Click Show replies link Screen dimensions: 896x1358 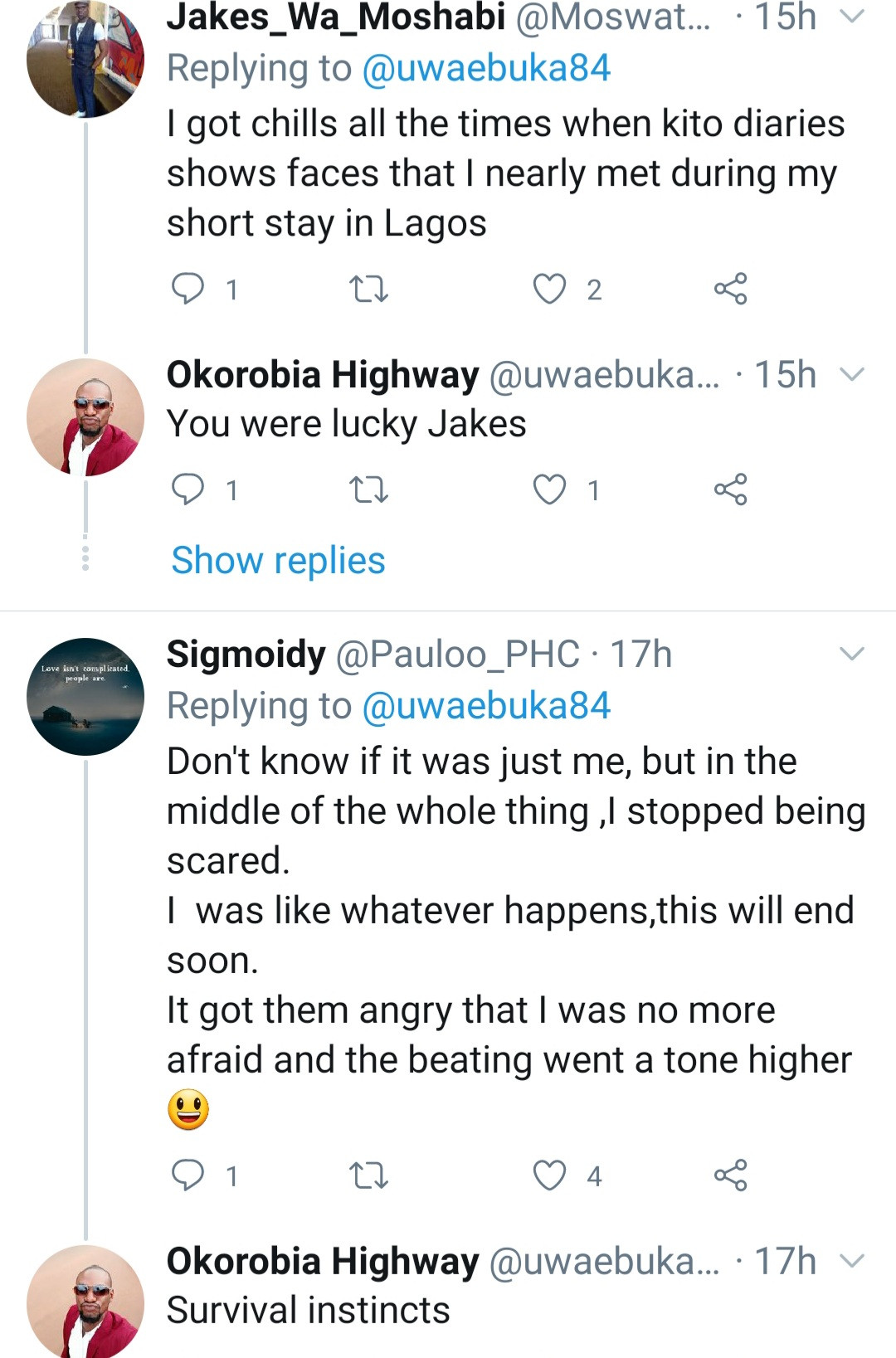coord(278,560)
